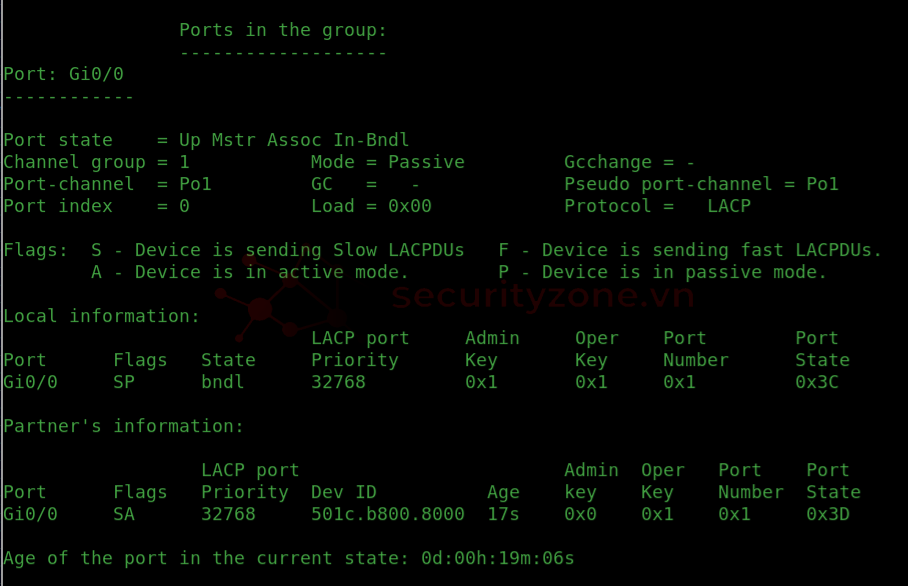Screen dimensions: 908x586
Task: Select the 'Channel group = 1' text
Action: (x=96, y=162)
